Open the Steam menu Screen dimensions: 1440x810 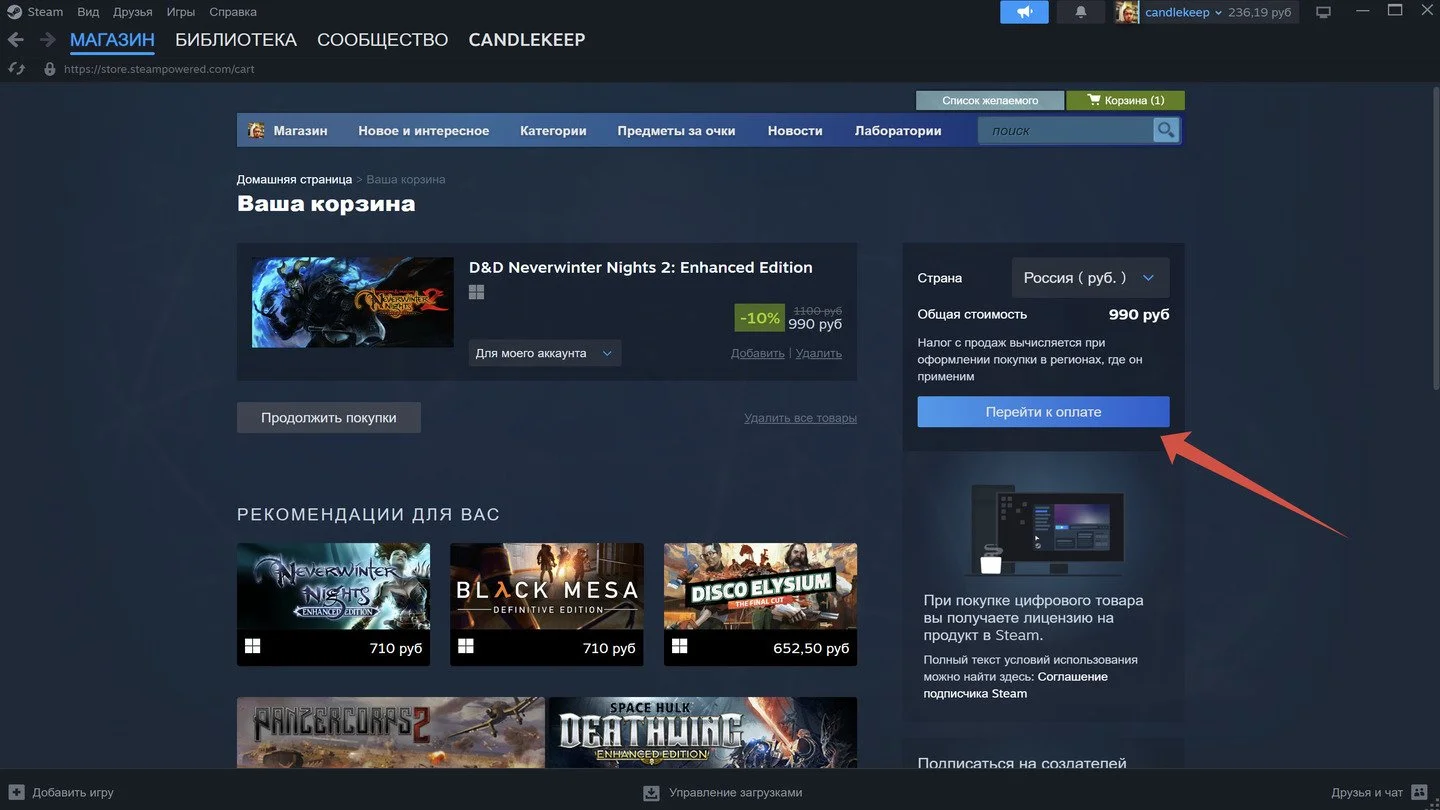pyautogui.click(x=45, y=12)
